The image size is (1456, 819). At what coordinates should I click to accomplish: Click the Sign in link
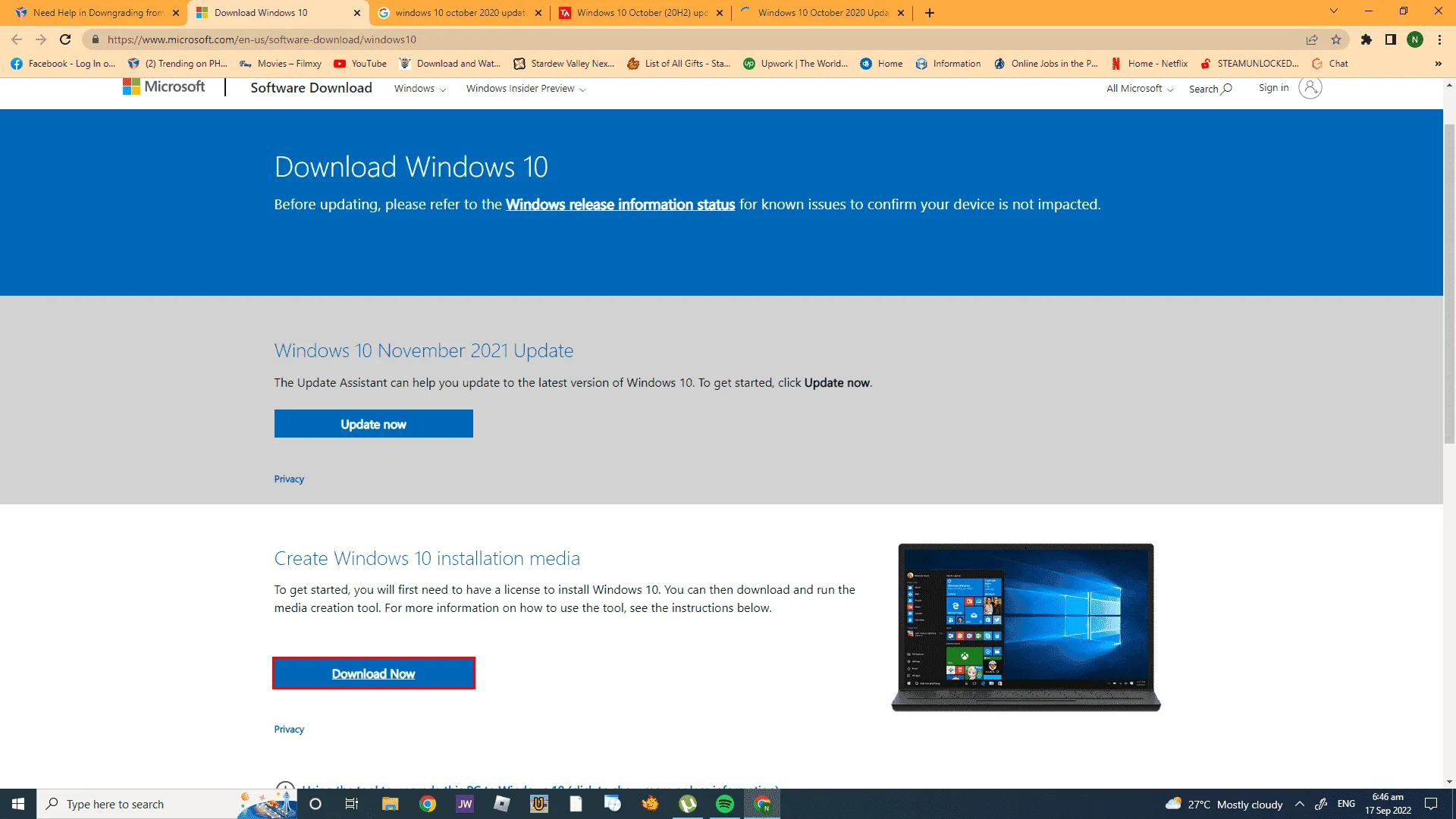(x=1274, y=88)
